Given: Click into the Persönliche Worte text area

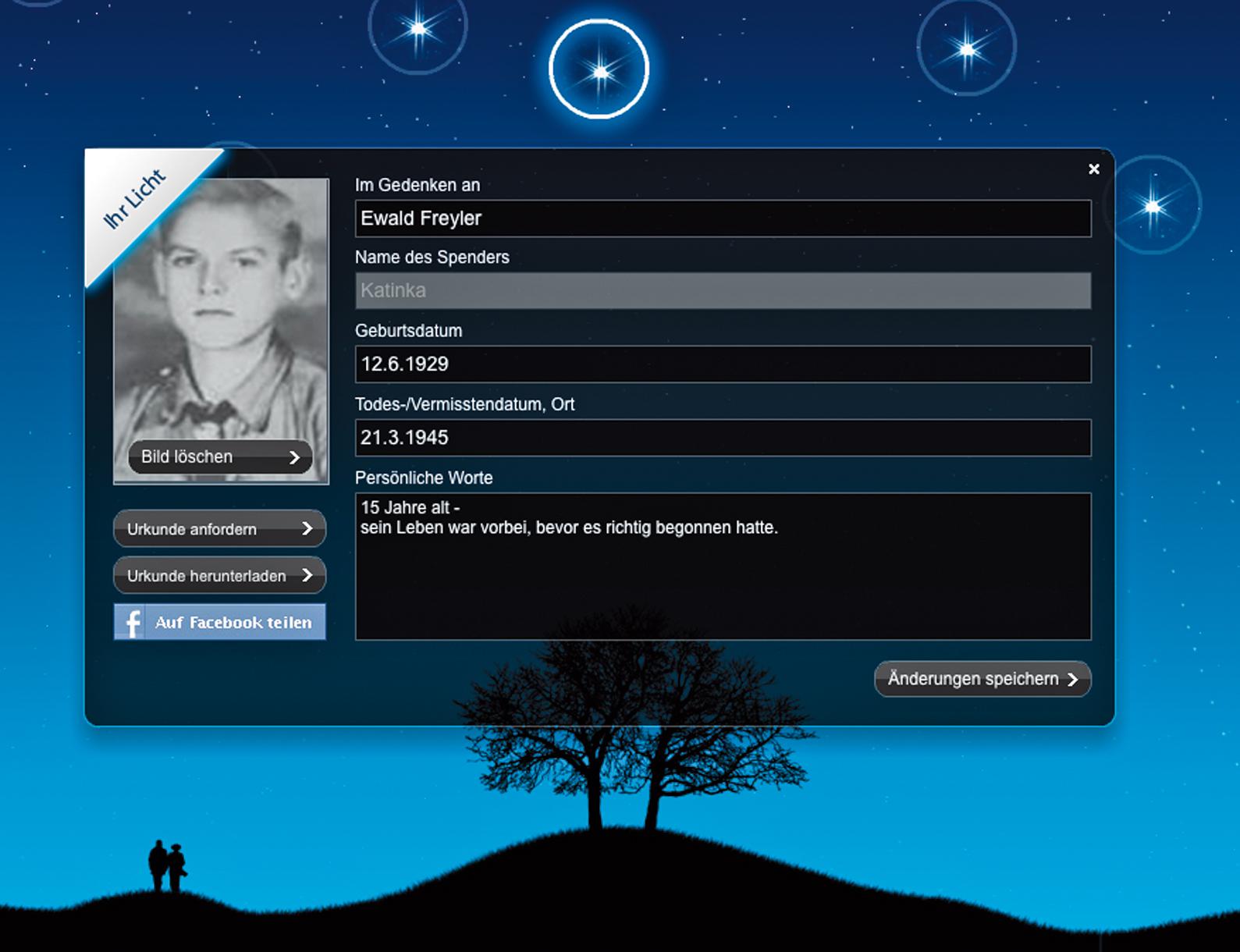Looking at the screenshot, I should [723, 567].
